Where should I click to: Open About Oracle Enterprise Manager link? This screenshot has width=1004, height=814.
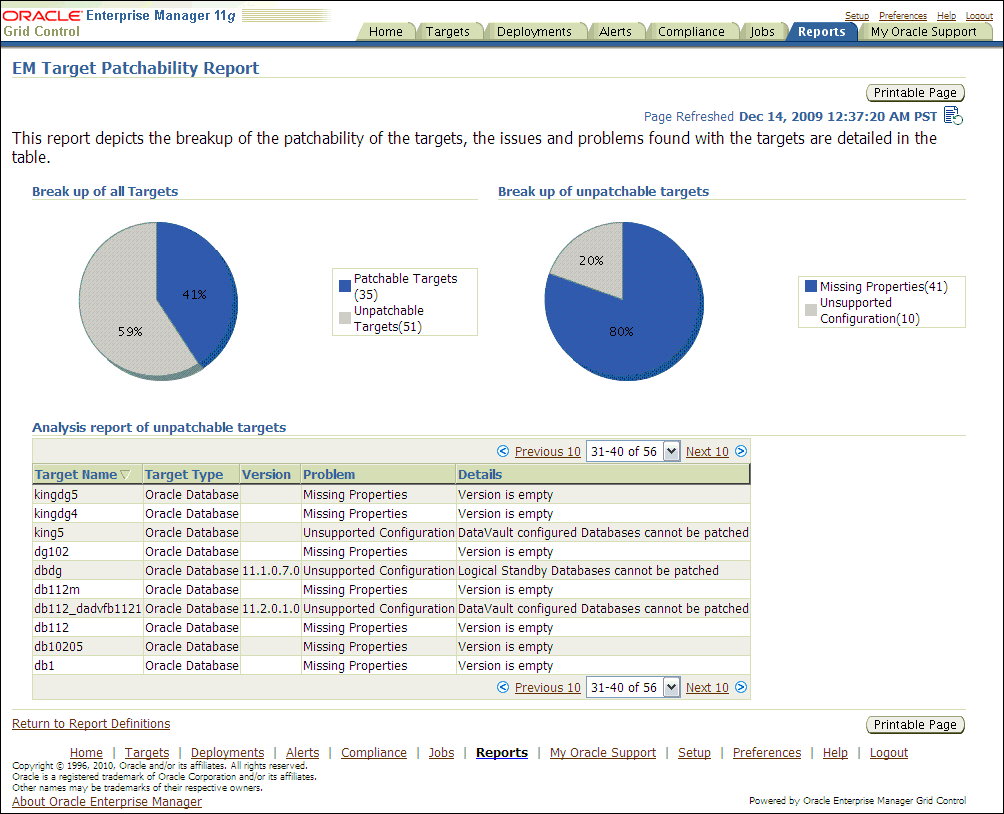107,801
